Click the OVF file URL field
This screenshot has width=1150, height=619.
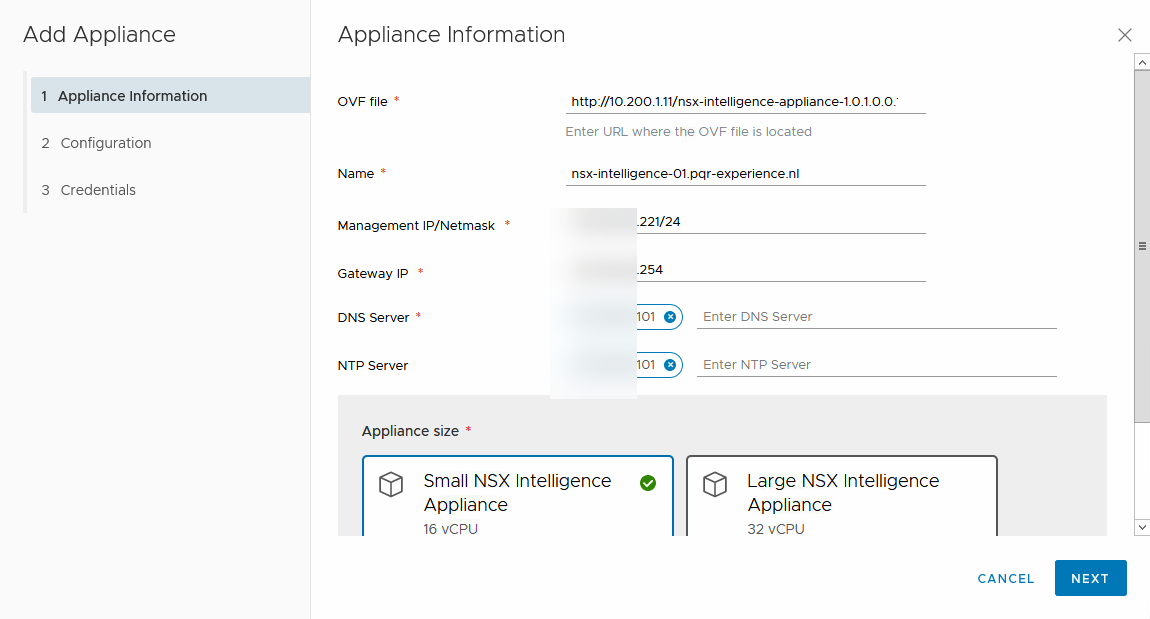[745, 102]
